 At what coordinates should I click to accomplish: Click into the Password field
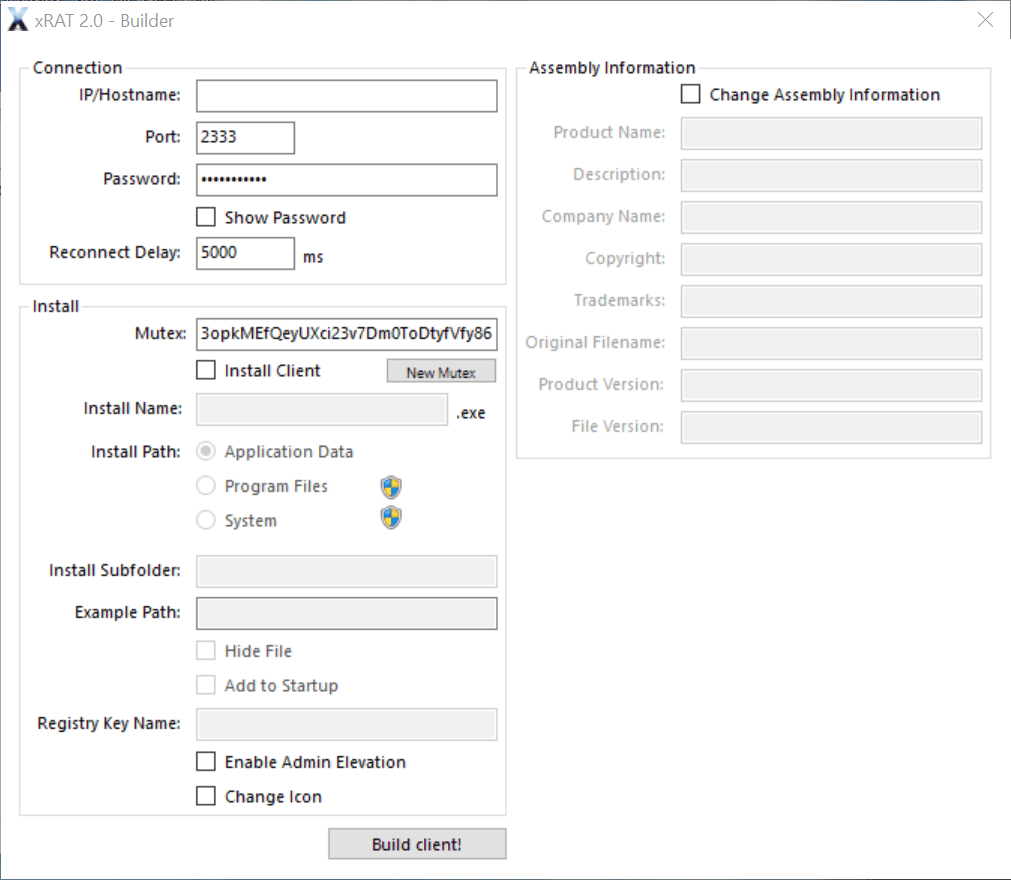[x=347, y=179]
